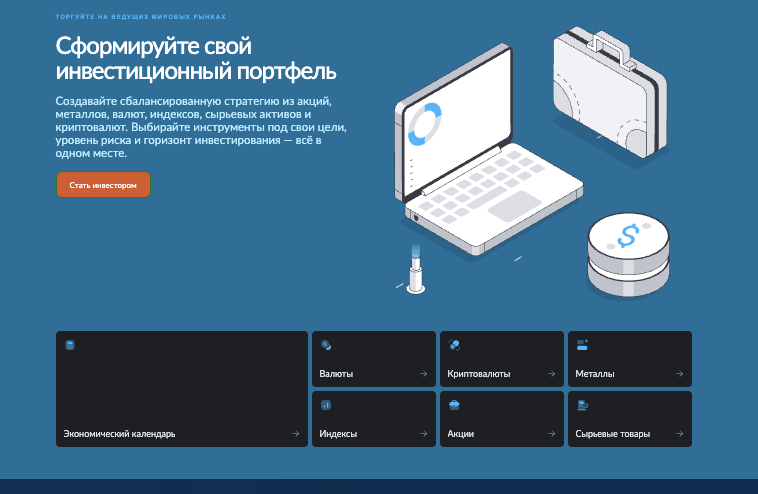Click the arrow next to Акции
The width and height of the screenshot is (758, 494).
(x=552, y=434)
